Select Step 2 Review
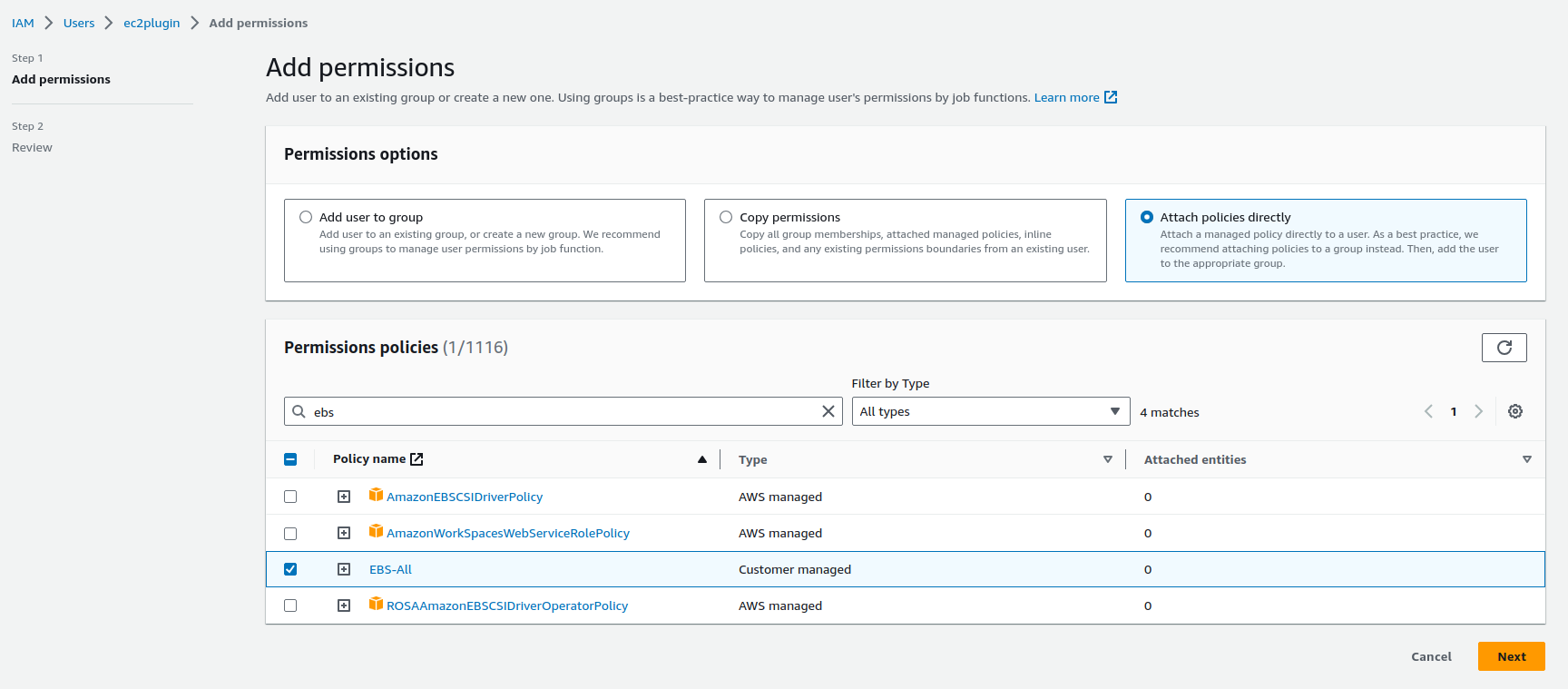Viewport: 1568px width, 689px height. [32, 147]
